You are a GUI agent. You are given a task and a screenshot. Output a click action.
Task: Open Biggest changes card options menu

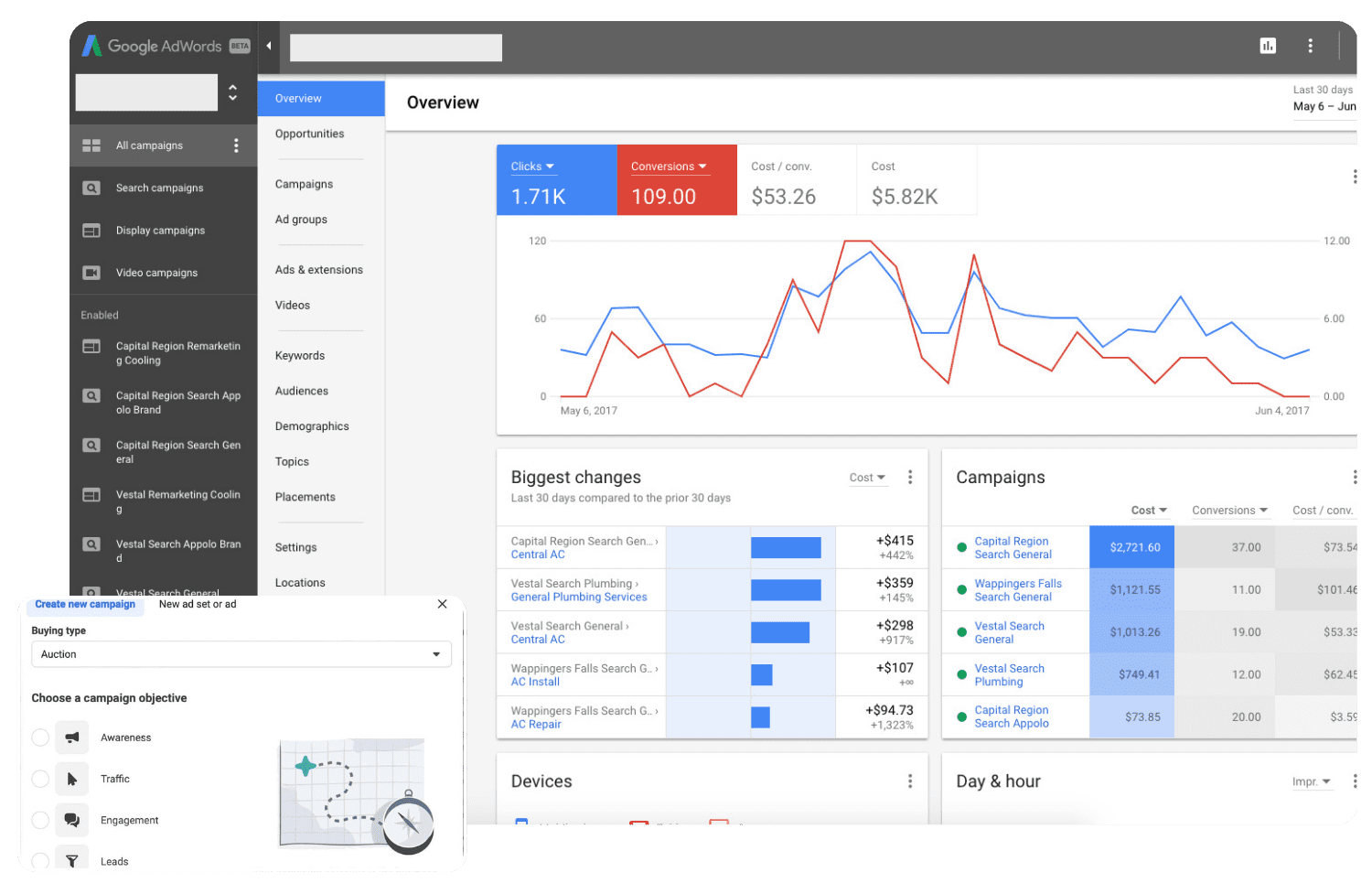pyautogui.click(x=909, y=478)
